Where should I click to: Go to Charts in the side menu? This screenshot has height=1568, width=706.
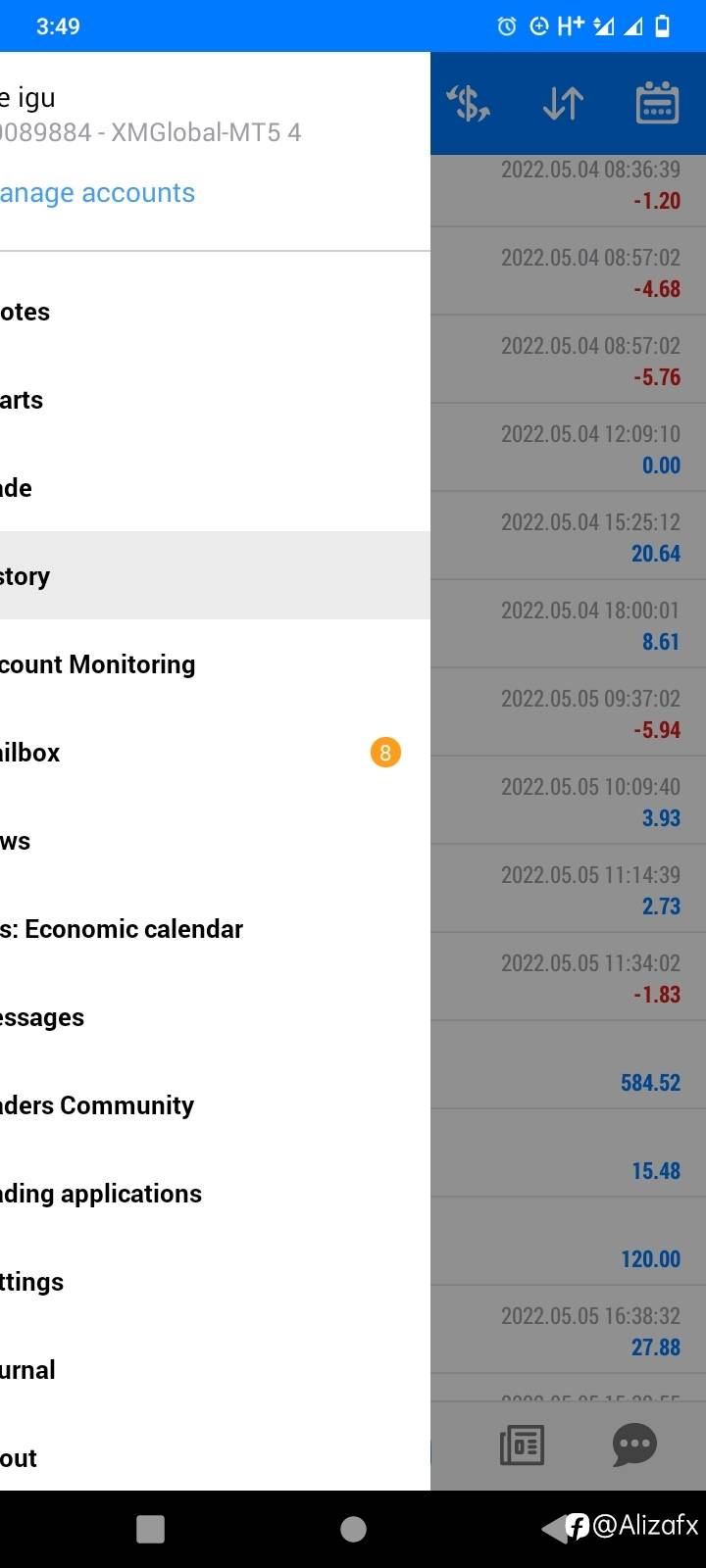98,400
